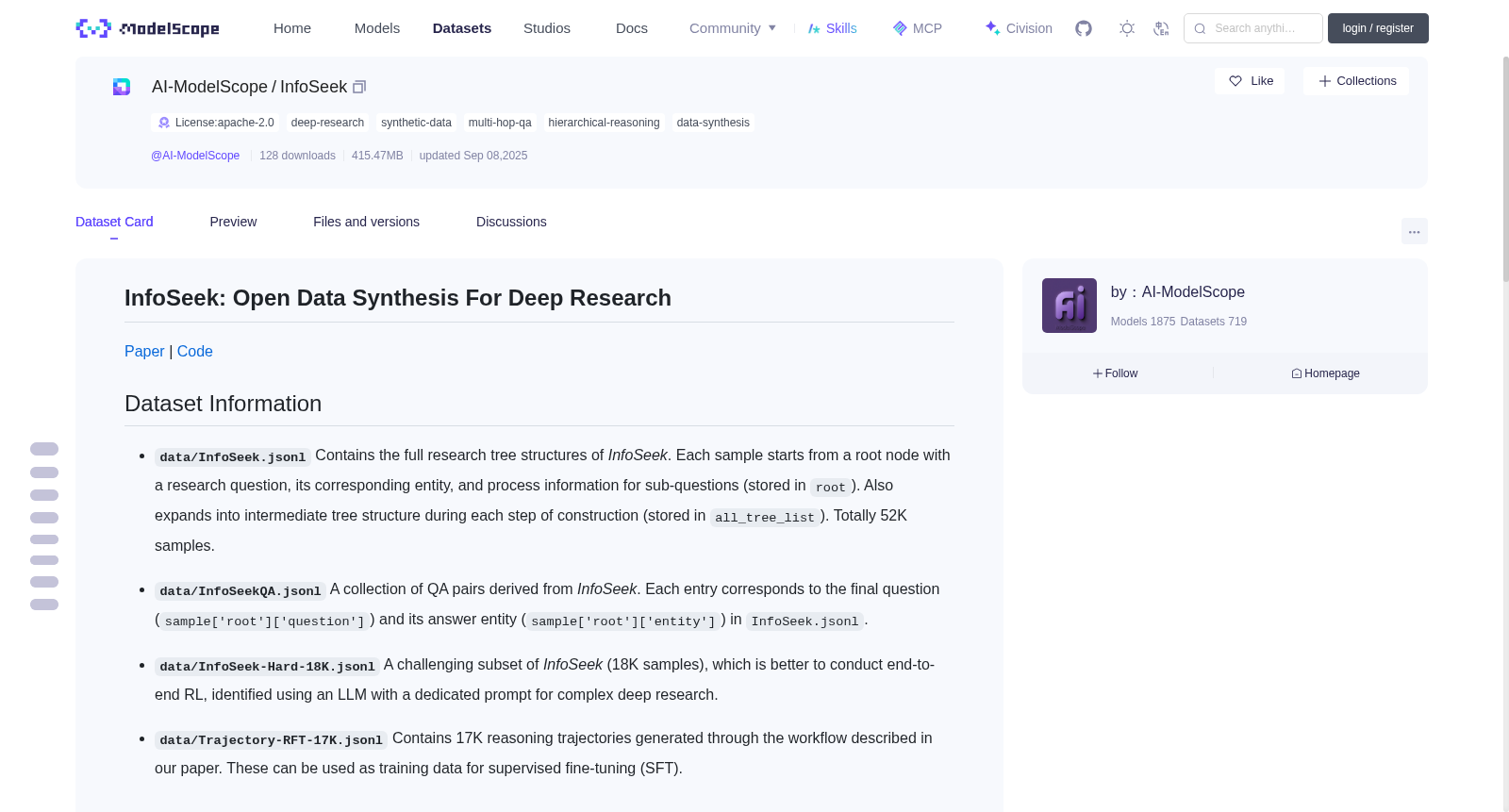The width and height of the screenshot is (1509, 812).
Task: Switch language with the translate icon
Action: point(1161,28)
